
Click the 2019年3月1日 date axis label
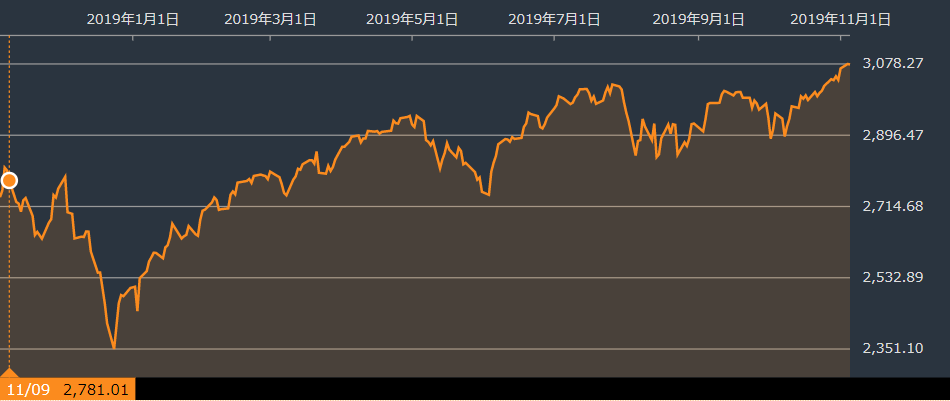[270, 19]
